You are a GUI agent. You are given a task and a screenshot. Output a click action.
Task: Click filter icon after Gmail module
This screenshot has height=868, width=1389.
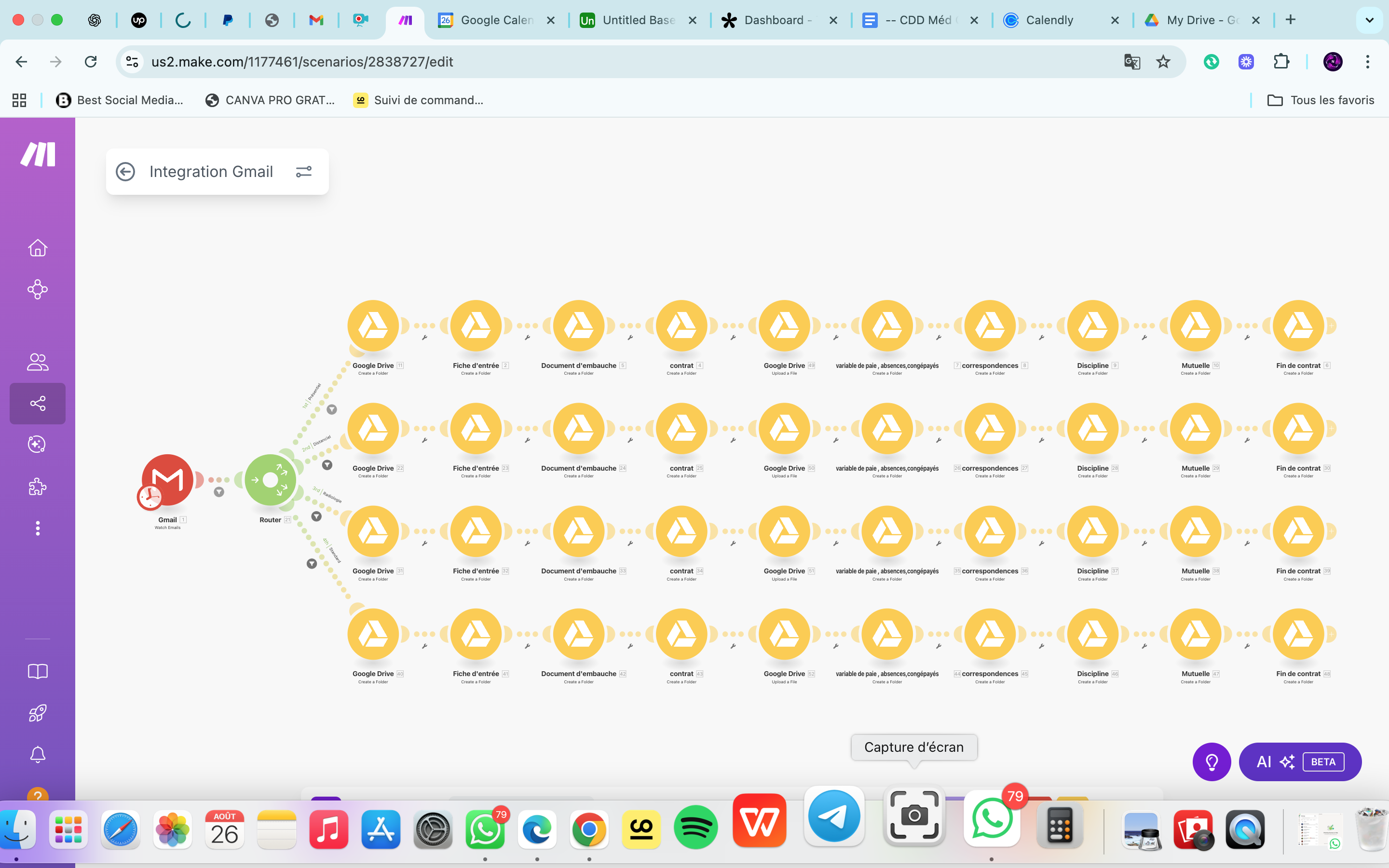coord(218,492)
